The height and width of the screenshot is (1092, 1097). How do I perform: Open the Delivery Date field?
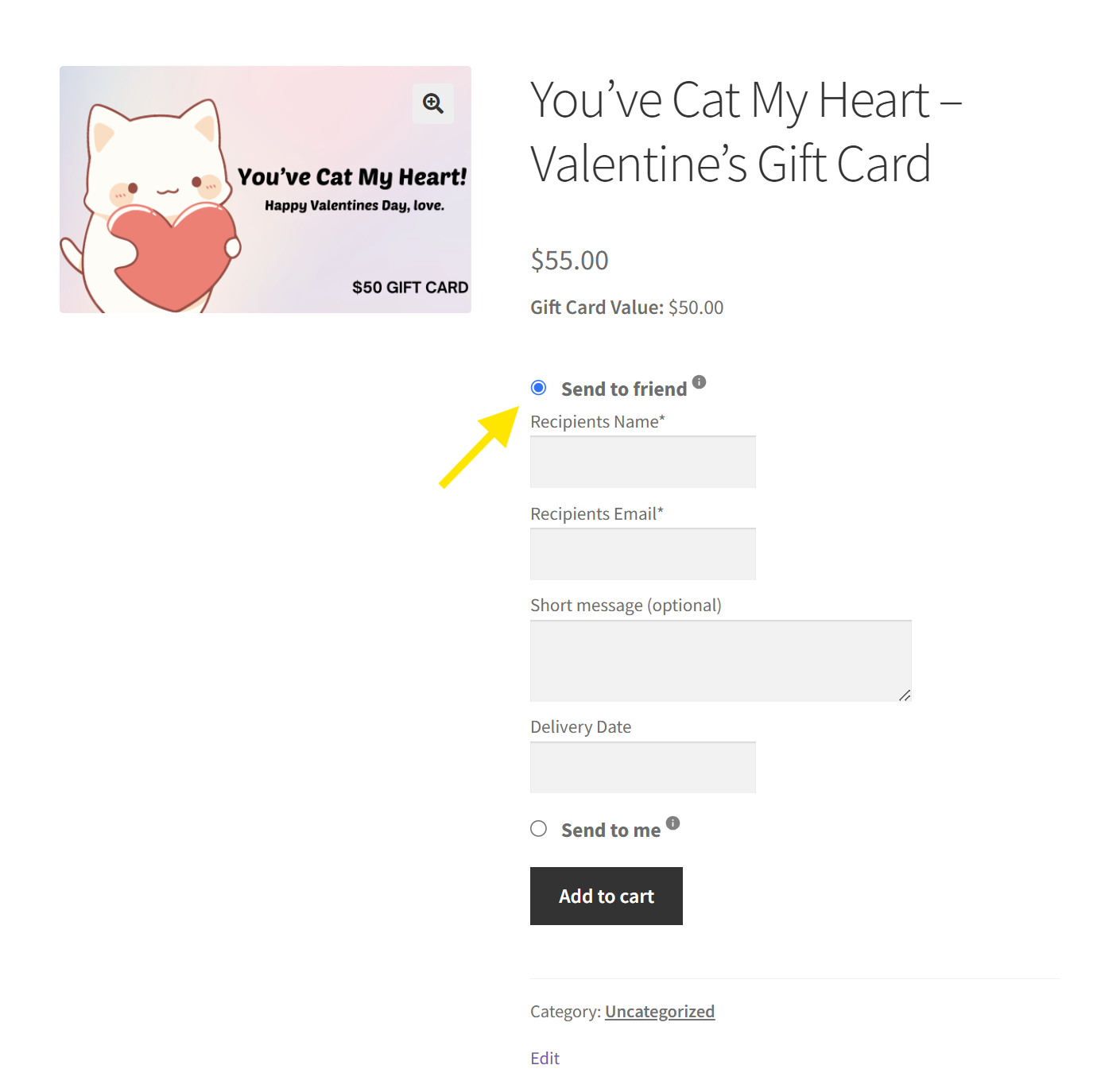[x=643, y=767]
